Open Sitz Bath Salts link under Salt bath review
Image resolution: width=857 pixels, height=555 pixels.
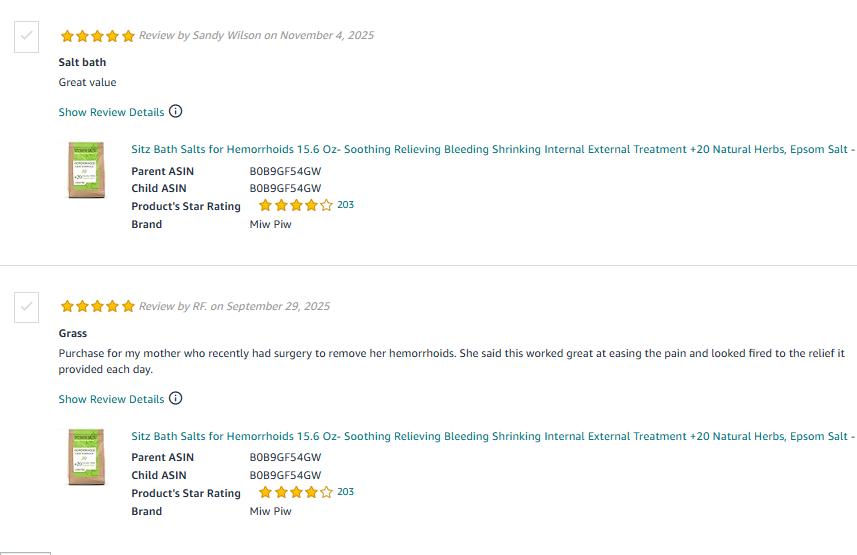[x=492, y=150]
